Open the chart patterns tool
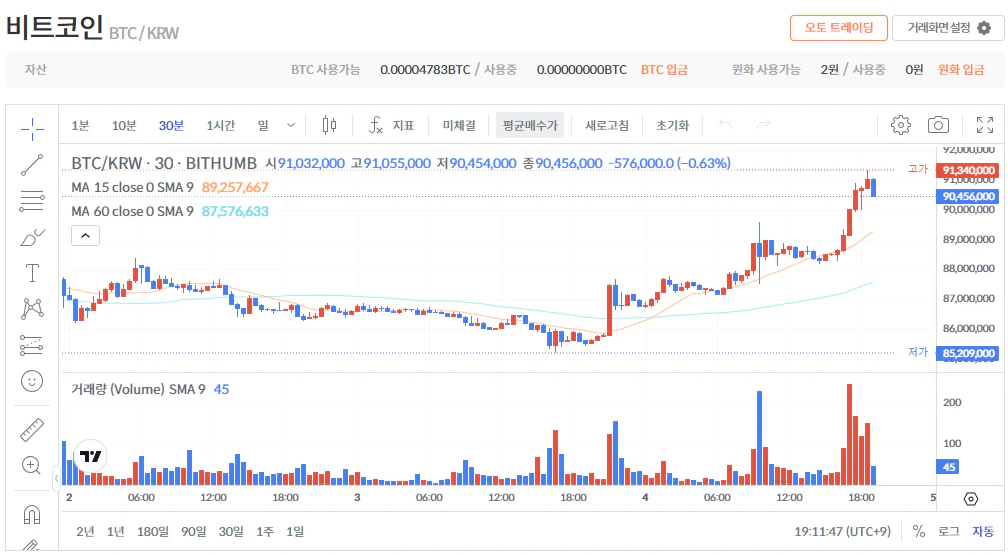Viewport: 1008px width, 555px height. [32, 309]
